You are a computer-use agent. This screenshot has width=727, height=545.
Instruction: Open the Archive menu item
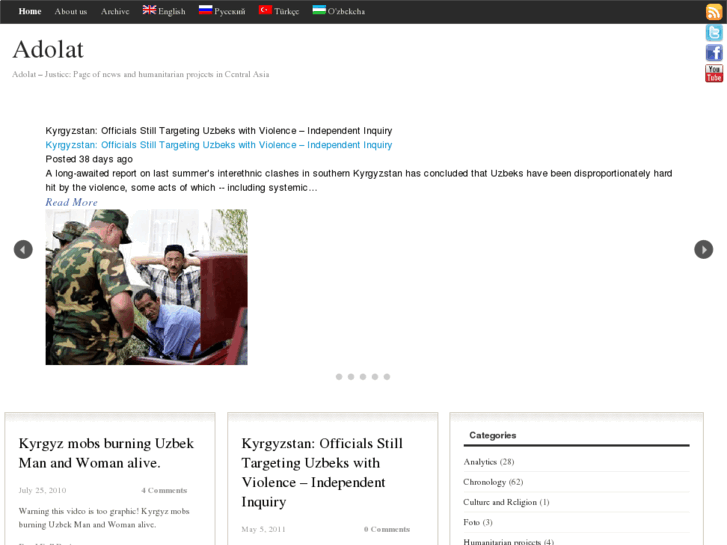115,11
